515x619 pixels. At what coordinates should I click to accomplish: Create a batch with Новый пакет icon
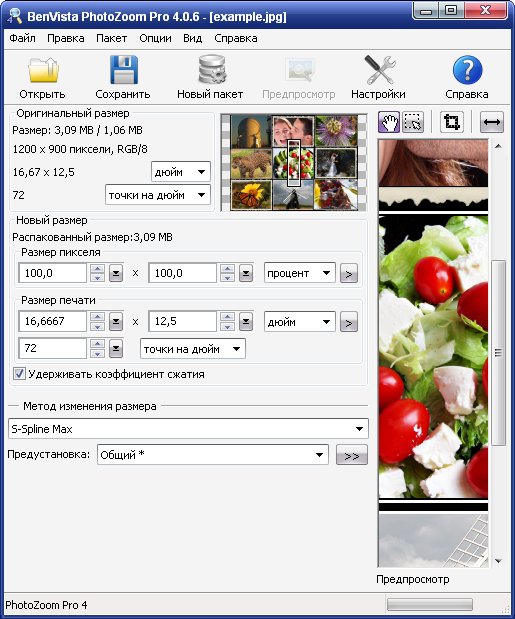coord(212,69)
